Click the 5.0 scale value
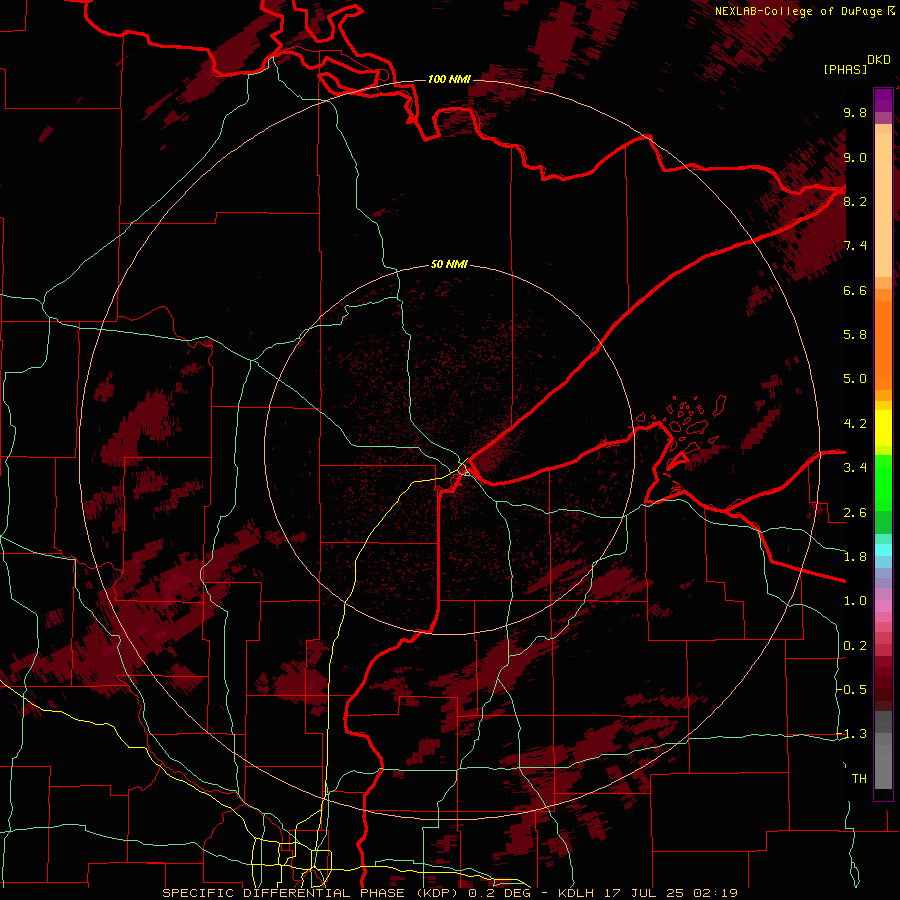This screenshot has width=900, height=900. point(855,379)
